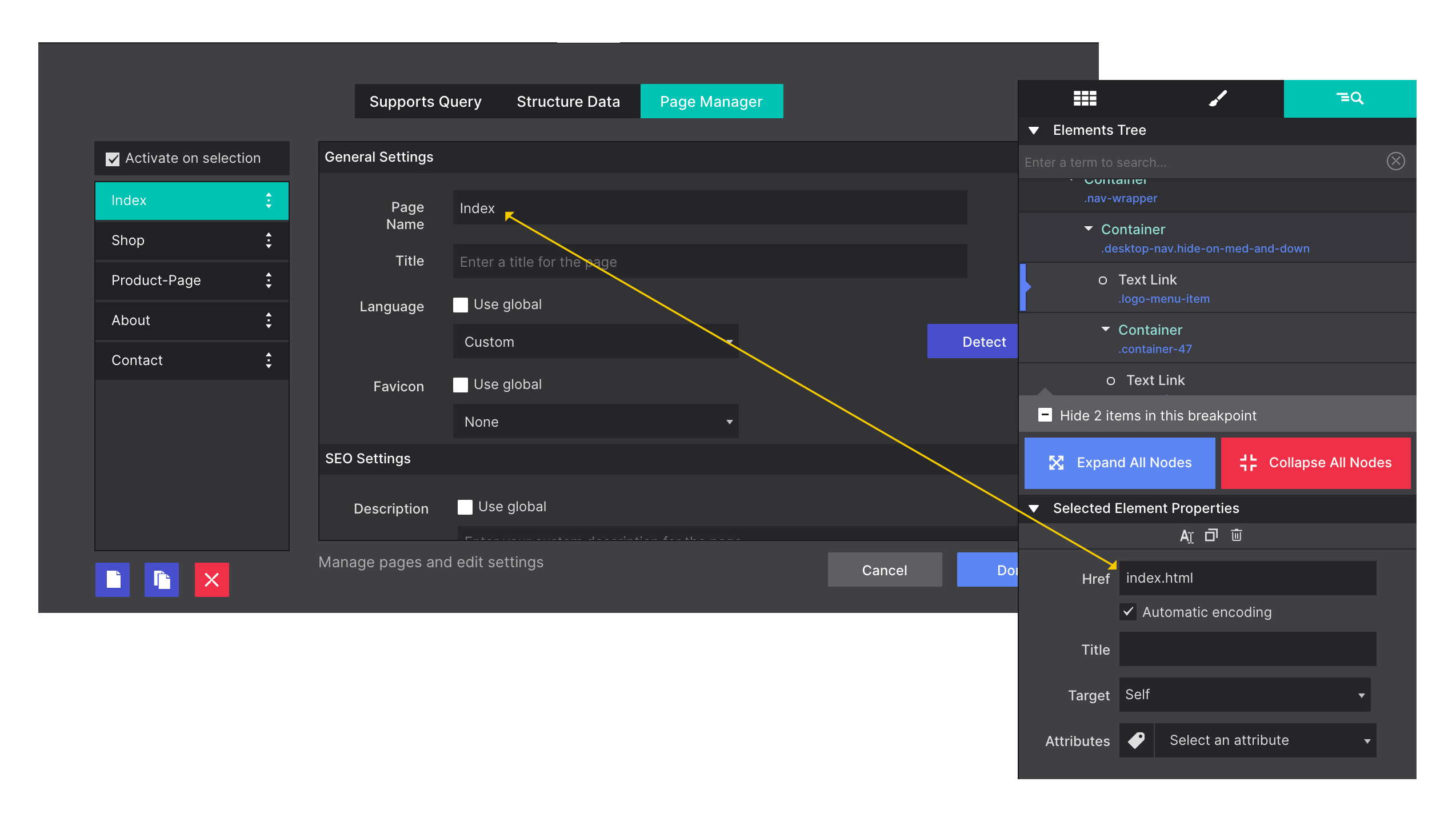Image resolution: width=1456 pixels, height=822 pixels.
Task: Click the rename element icon
Action: 1186,536
